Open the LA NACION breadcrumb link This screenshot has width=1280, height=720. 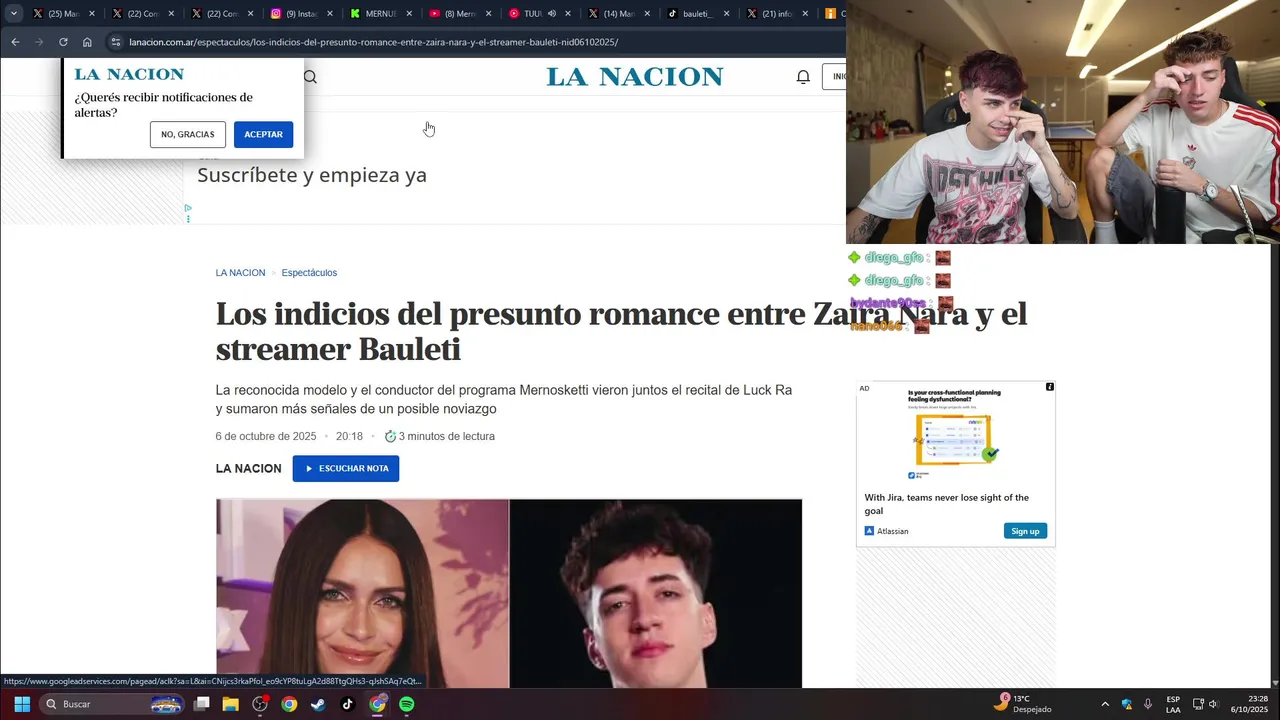tap(240, 273)
